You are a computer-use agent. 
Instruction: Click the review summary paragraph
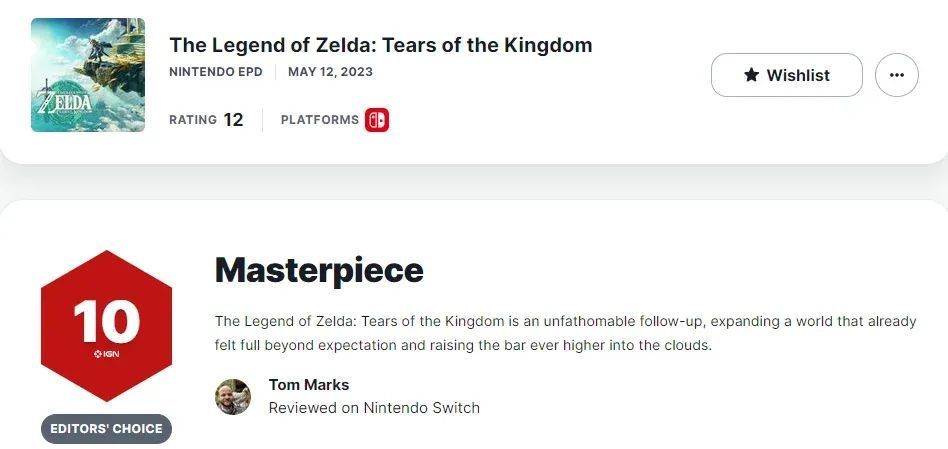coord(565,333)
